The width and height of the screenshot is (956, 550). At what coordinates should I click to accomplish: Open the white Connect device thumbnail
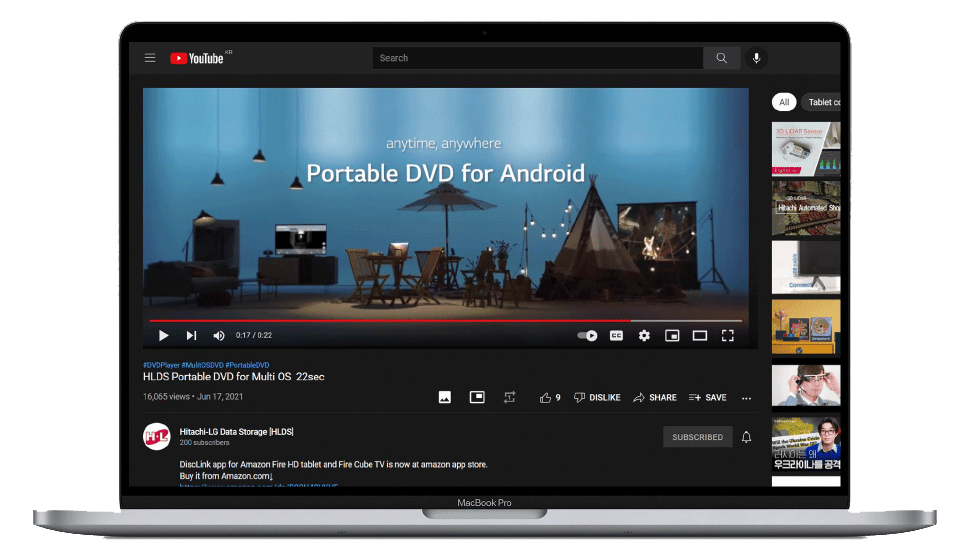click(806, 268)
